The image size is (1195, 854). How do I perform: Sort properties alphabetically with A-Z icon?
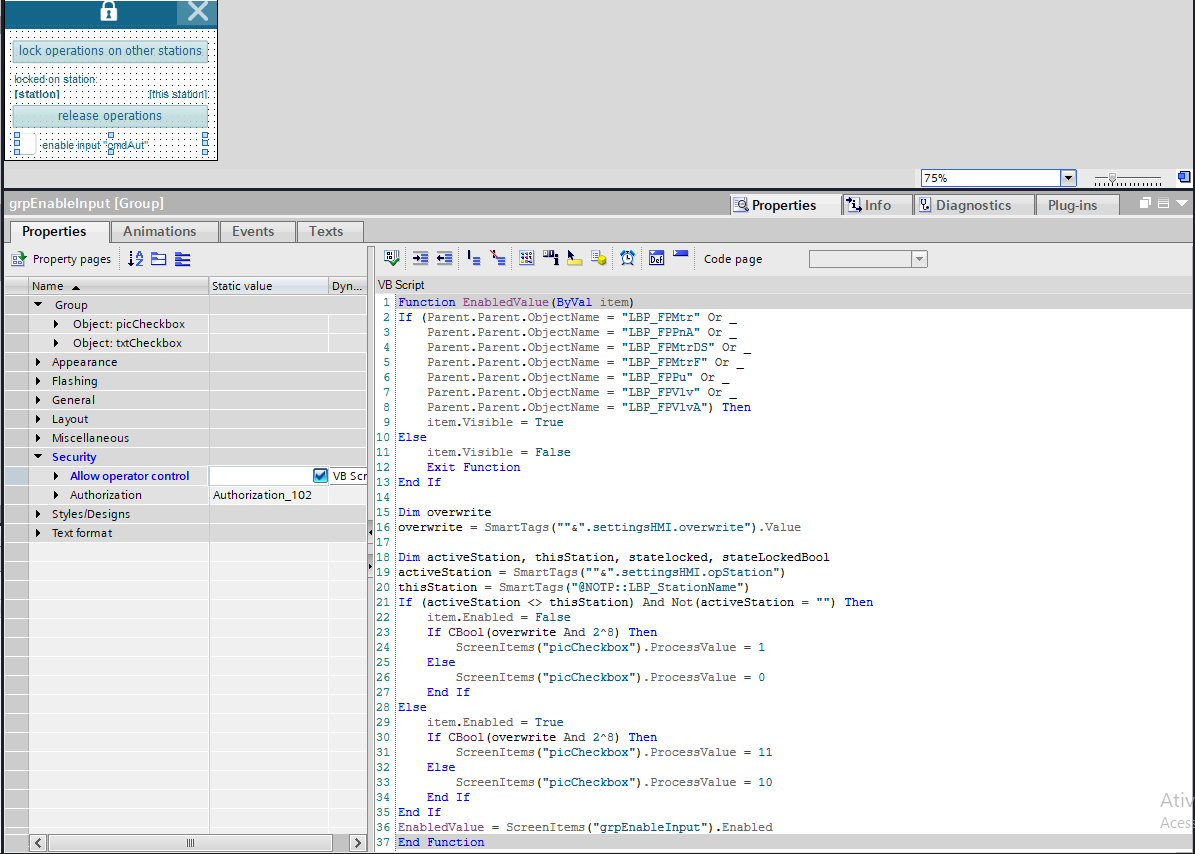(x=136, y=259)
